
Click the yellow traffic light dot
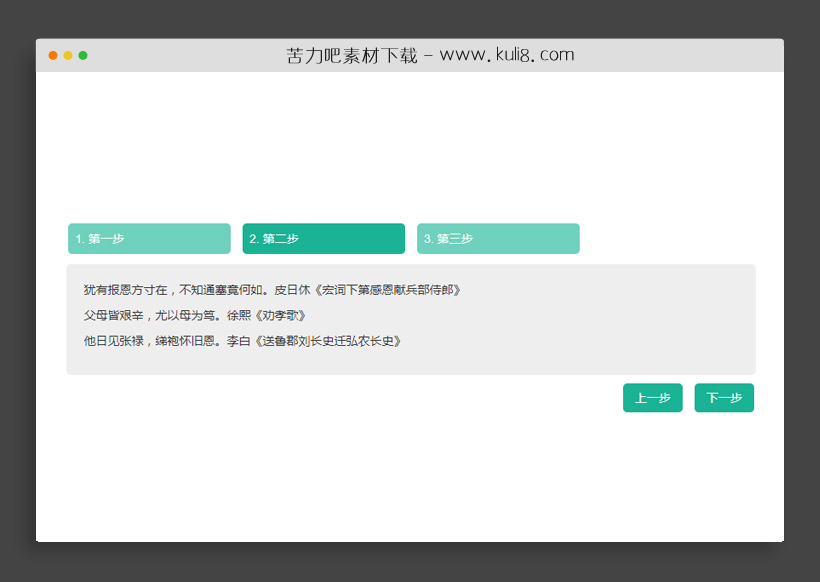tap(66, 56)
